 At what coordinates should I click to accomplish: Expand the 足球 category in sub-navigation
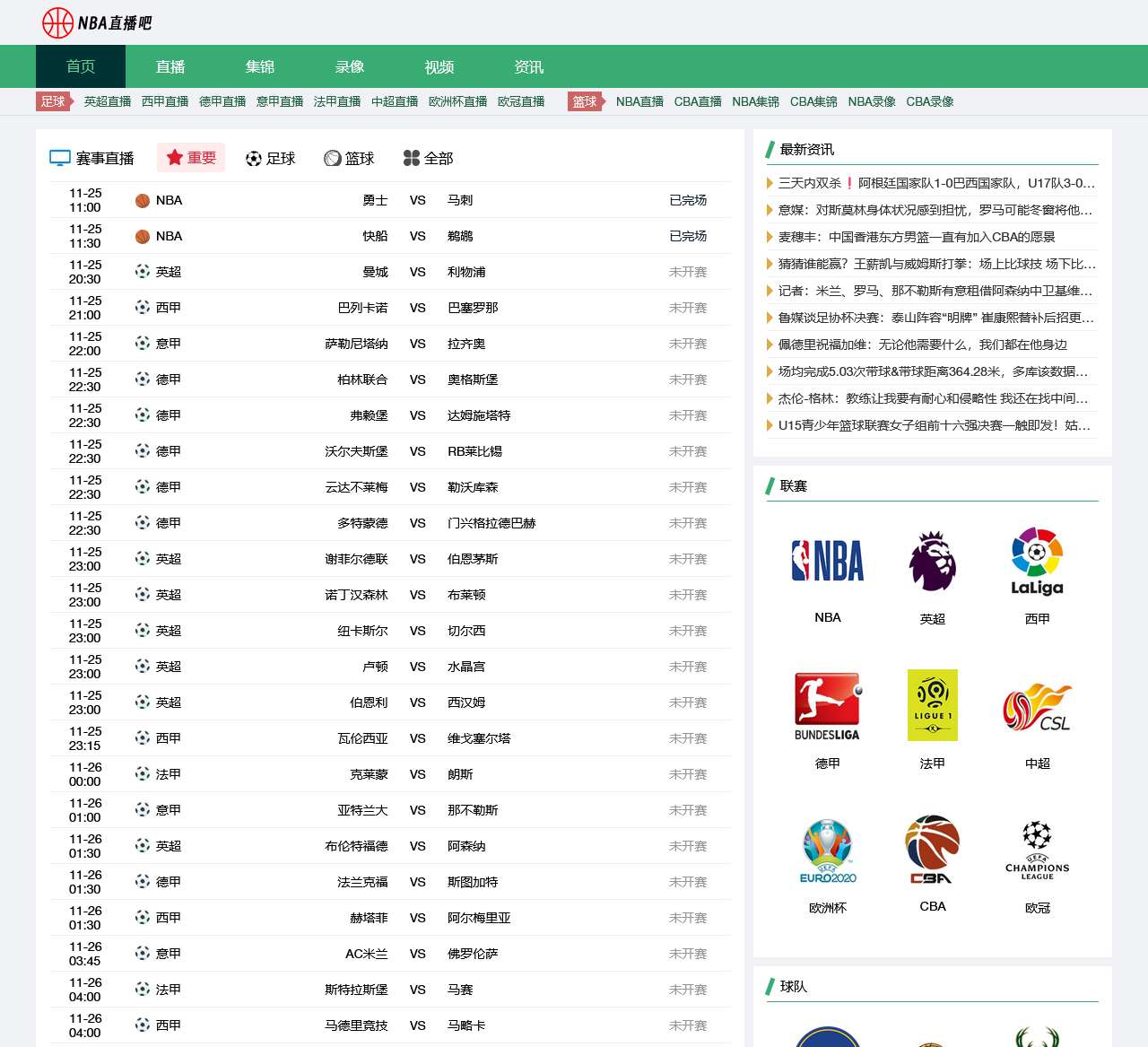(x=54, y=101)
